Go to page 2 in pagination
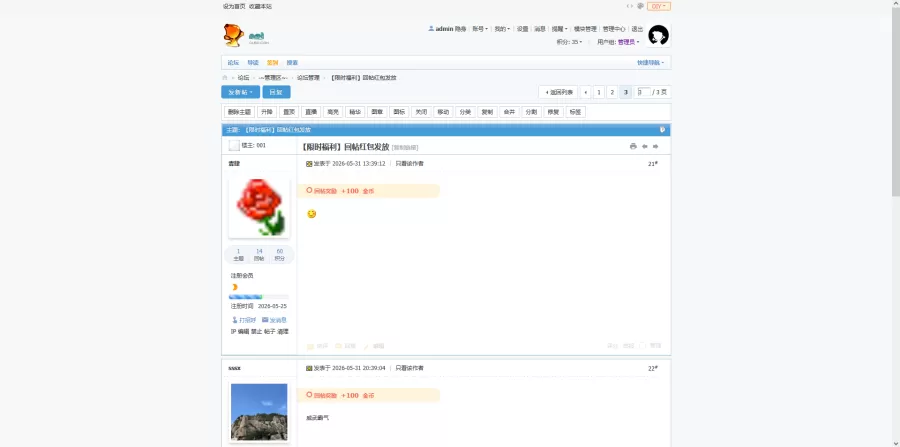Viewport: 900px width, 447px height. (x=612, y=92)
